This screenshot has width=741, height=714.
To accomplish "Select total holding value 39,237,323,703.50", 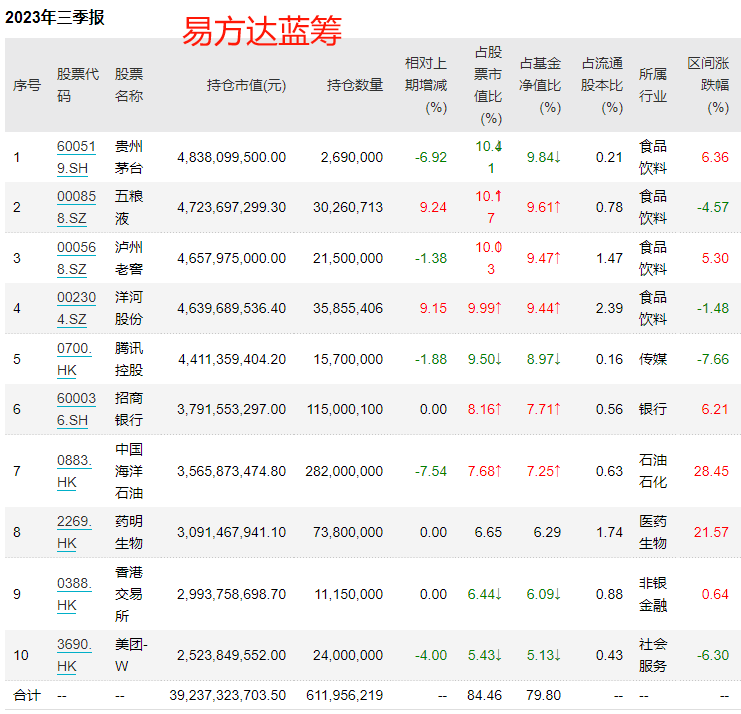I will [x=228, y=696].
